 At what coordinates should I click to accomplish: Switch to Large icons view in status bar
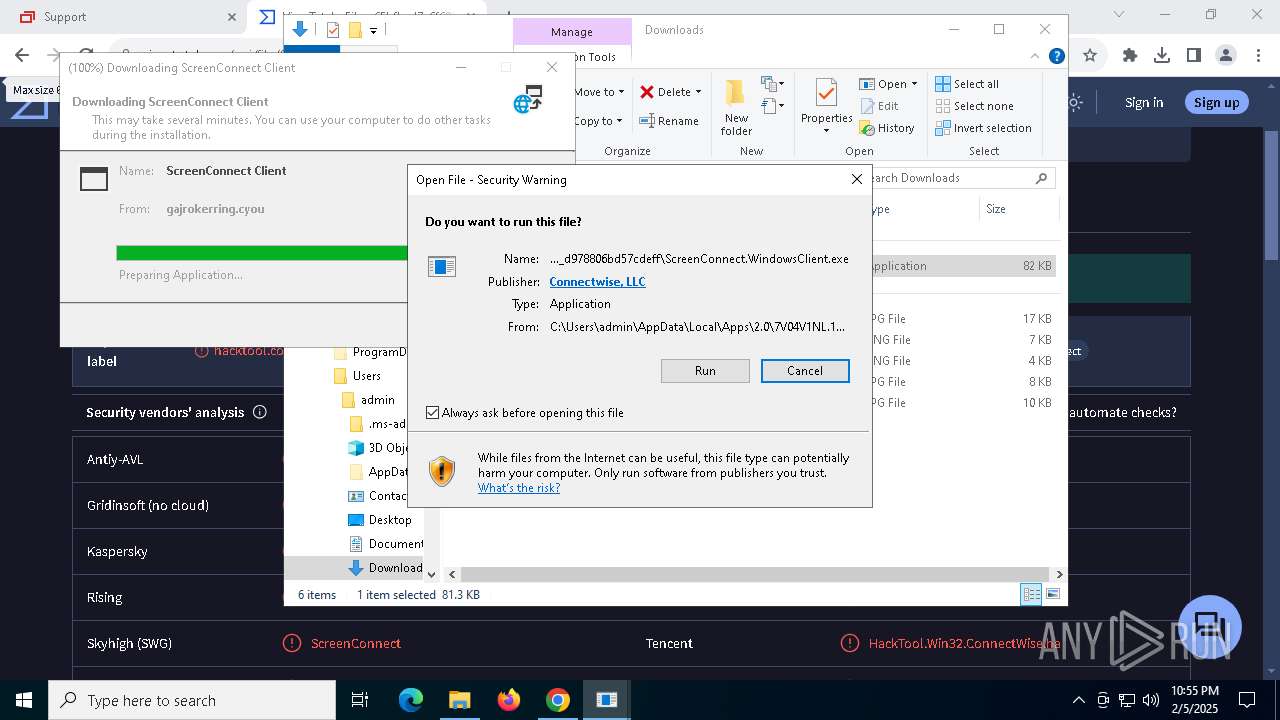coord(1052,594)
